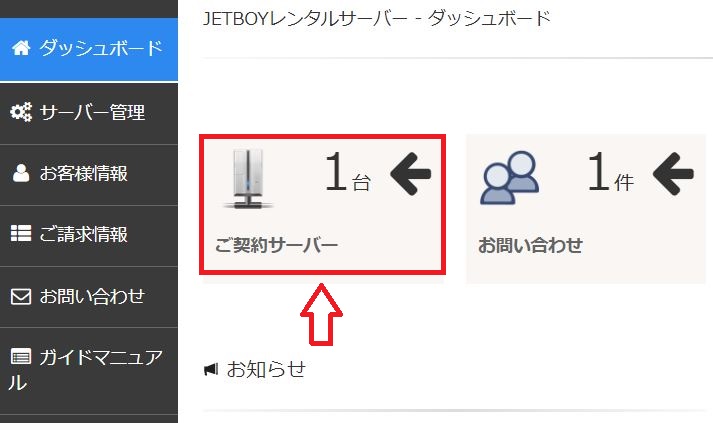Click the megaphone icon beside お知らせ
The width and height of the screenshot is (713, 423).
(x=211, y=369)
